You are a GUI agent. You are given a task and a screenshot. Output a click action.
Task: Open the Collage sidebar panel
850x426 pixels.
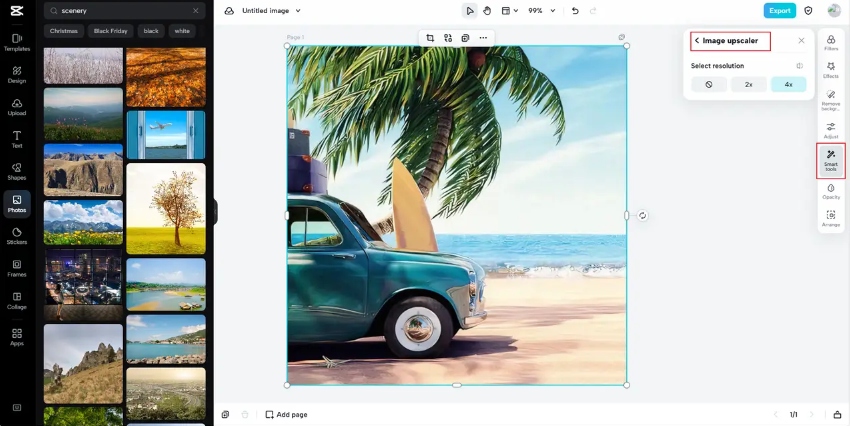[17, 301]
